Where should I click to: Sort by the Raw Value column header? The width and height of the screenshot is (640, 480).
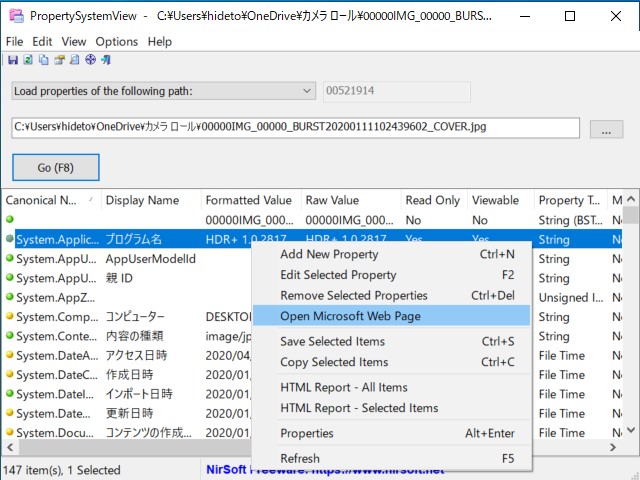pos(351,200)
